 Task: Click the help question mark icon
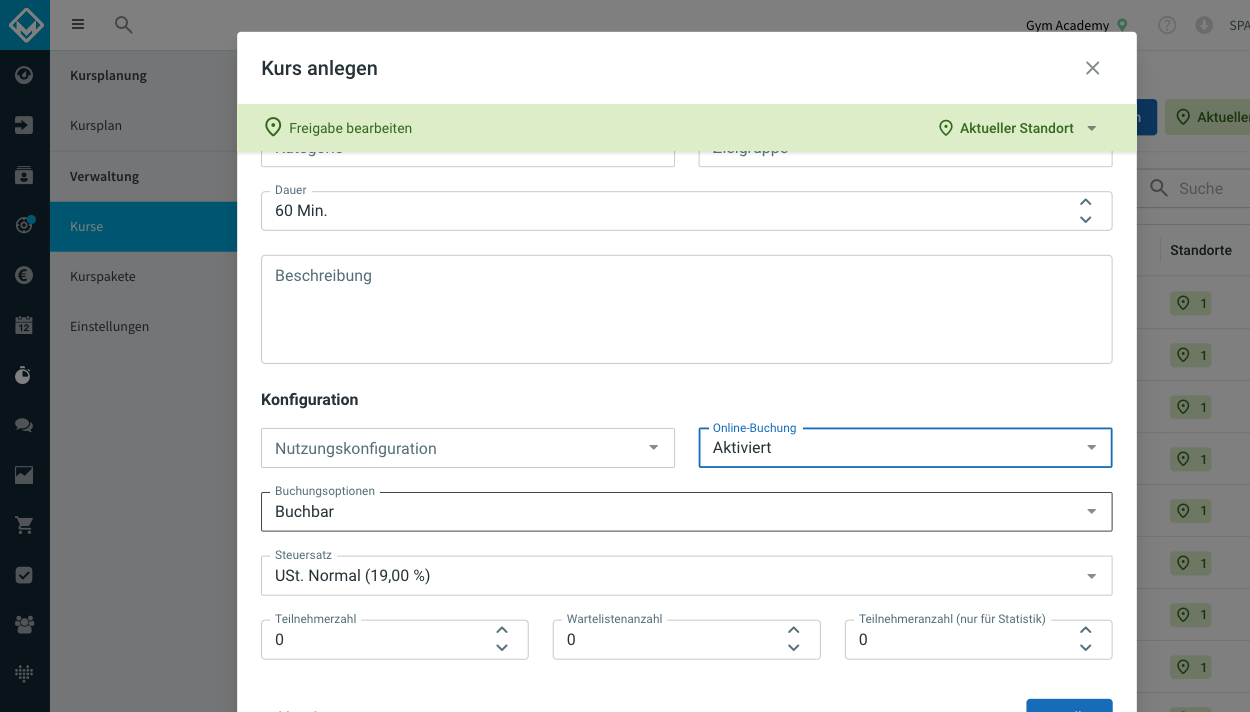[x=1167, y=25]
